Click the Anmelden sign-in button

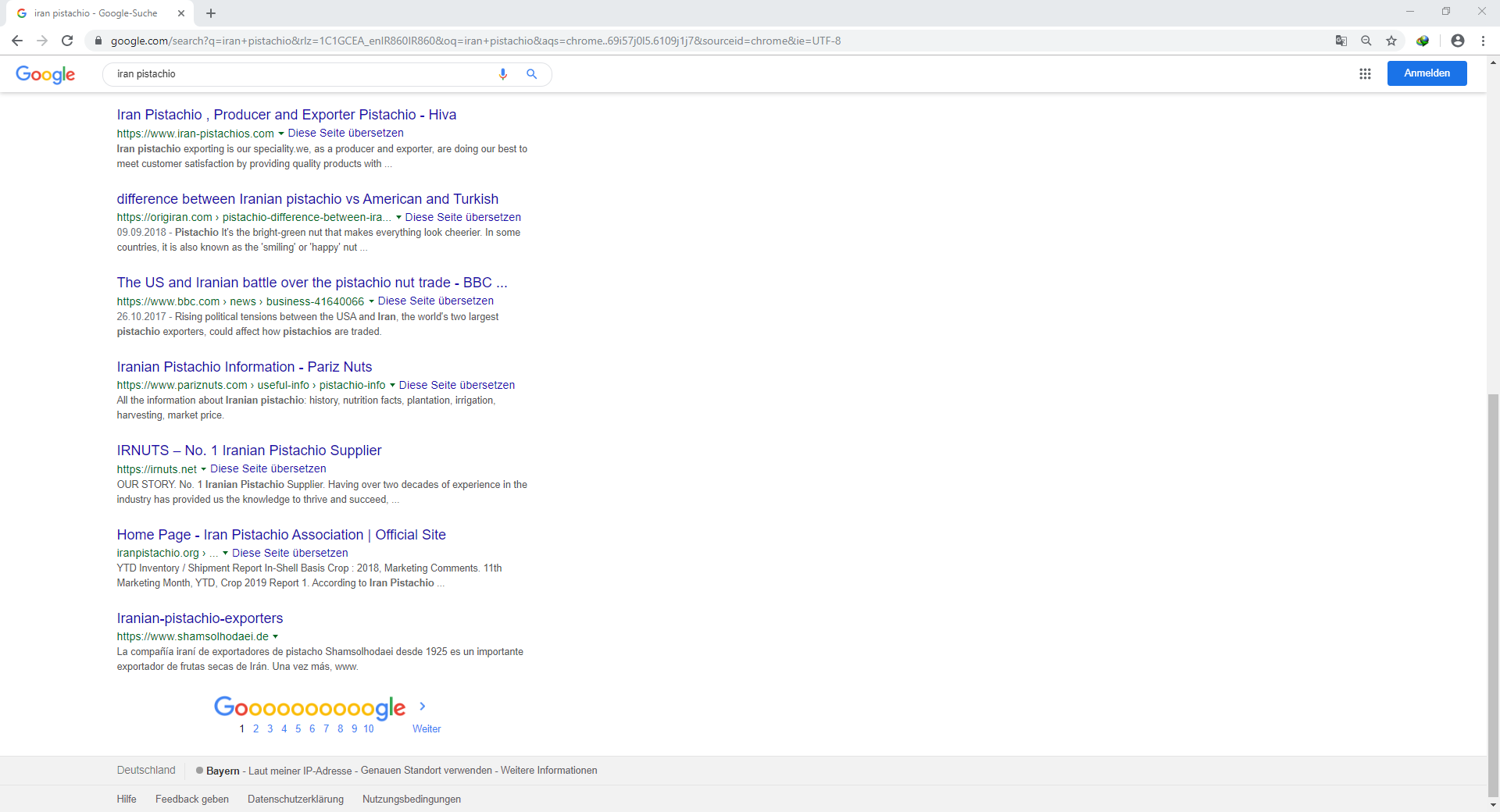point(1427,73)
